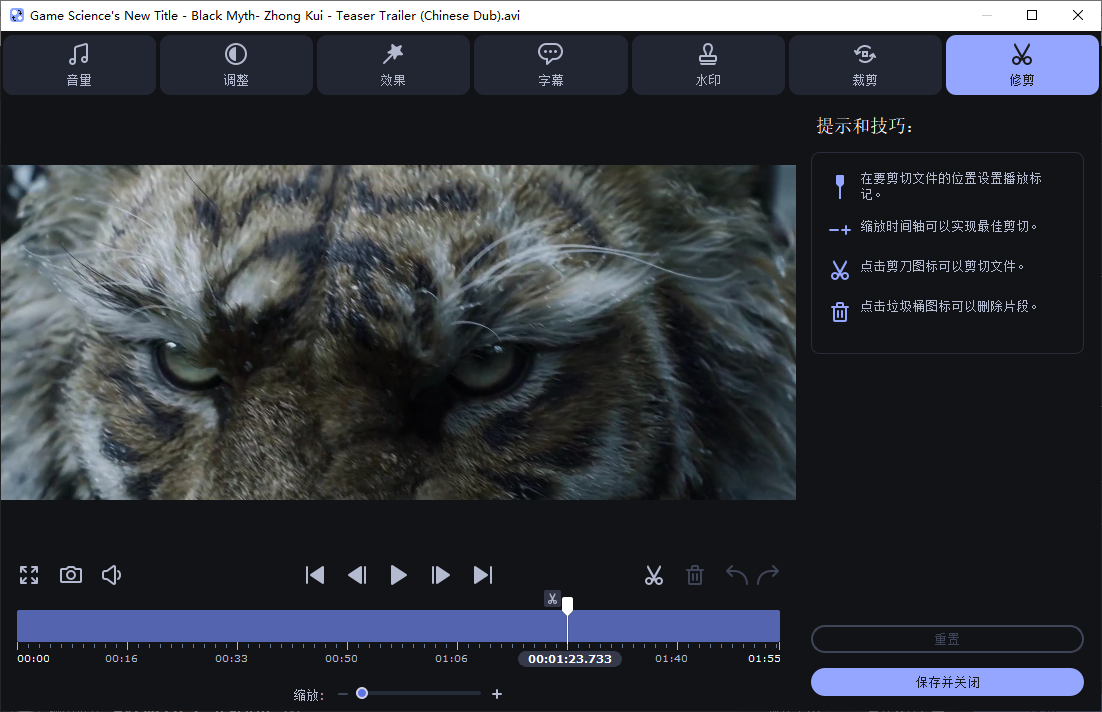
Task: Play the video with the play button
Action: pyautogui.click(x=399, y=575)
